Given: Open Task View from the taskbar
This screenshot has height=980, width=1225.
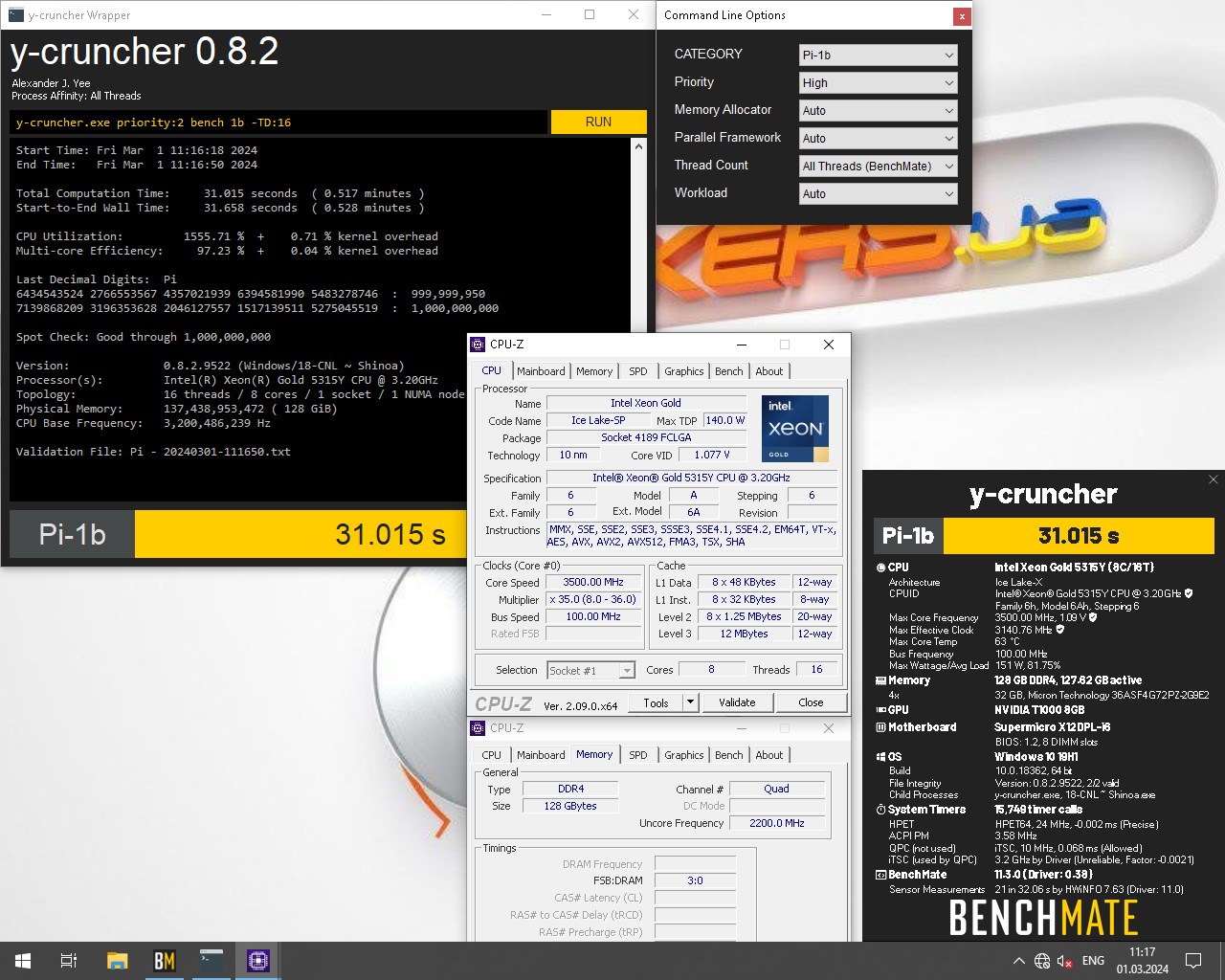Looking at the screenshot, I should pyautogui.click(x=69, y=961).
